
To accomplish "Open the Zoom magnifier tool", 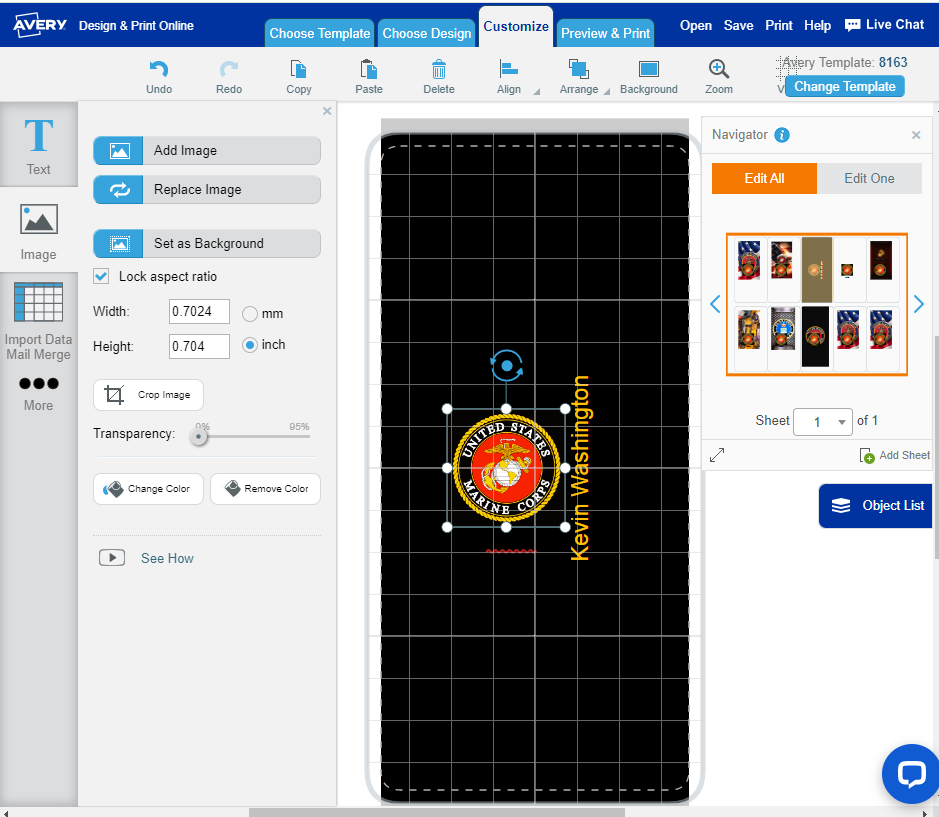I will (x=718, y=69).
